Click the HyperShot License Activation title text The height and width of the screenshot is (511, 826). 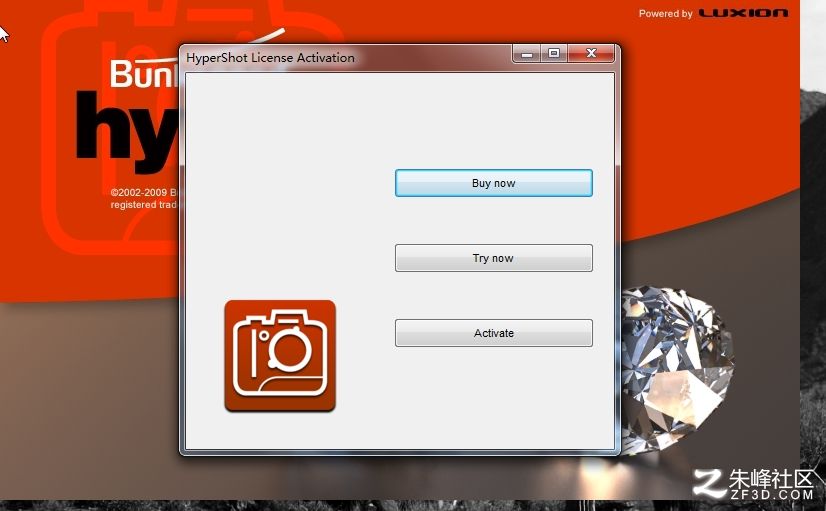pos(270,57)
